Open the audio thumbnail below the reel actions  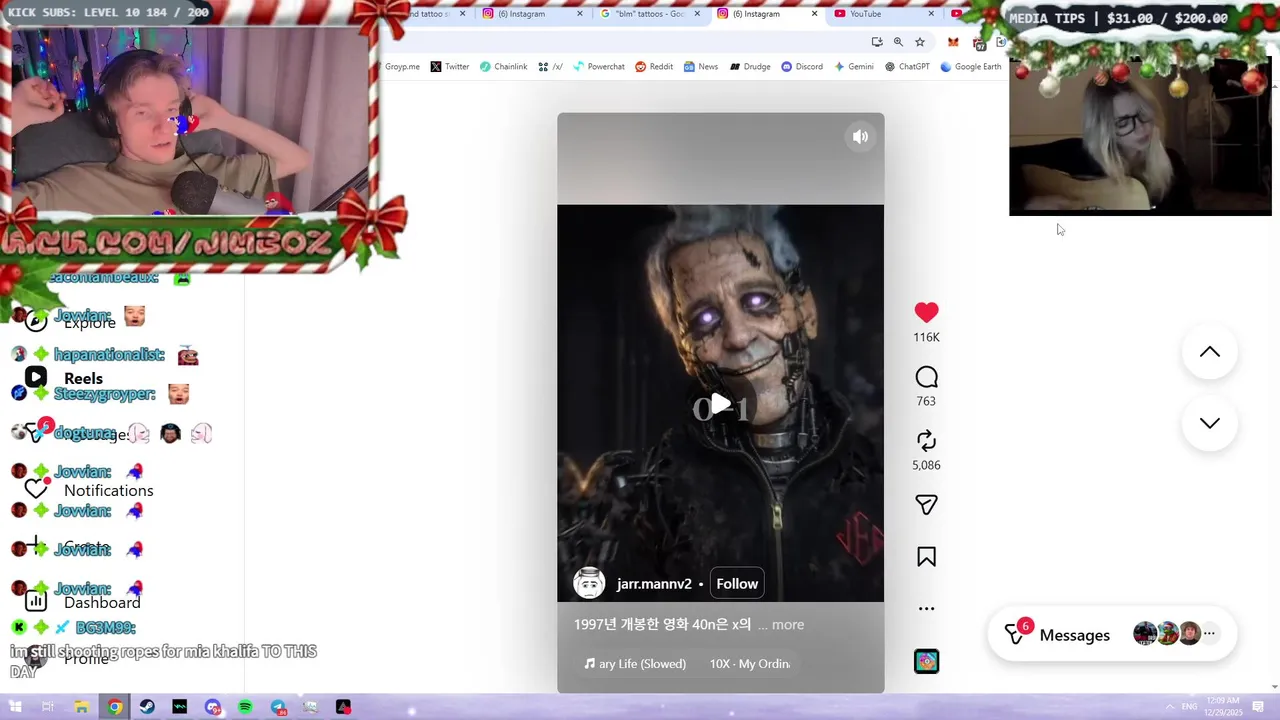926,661
